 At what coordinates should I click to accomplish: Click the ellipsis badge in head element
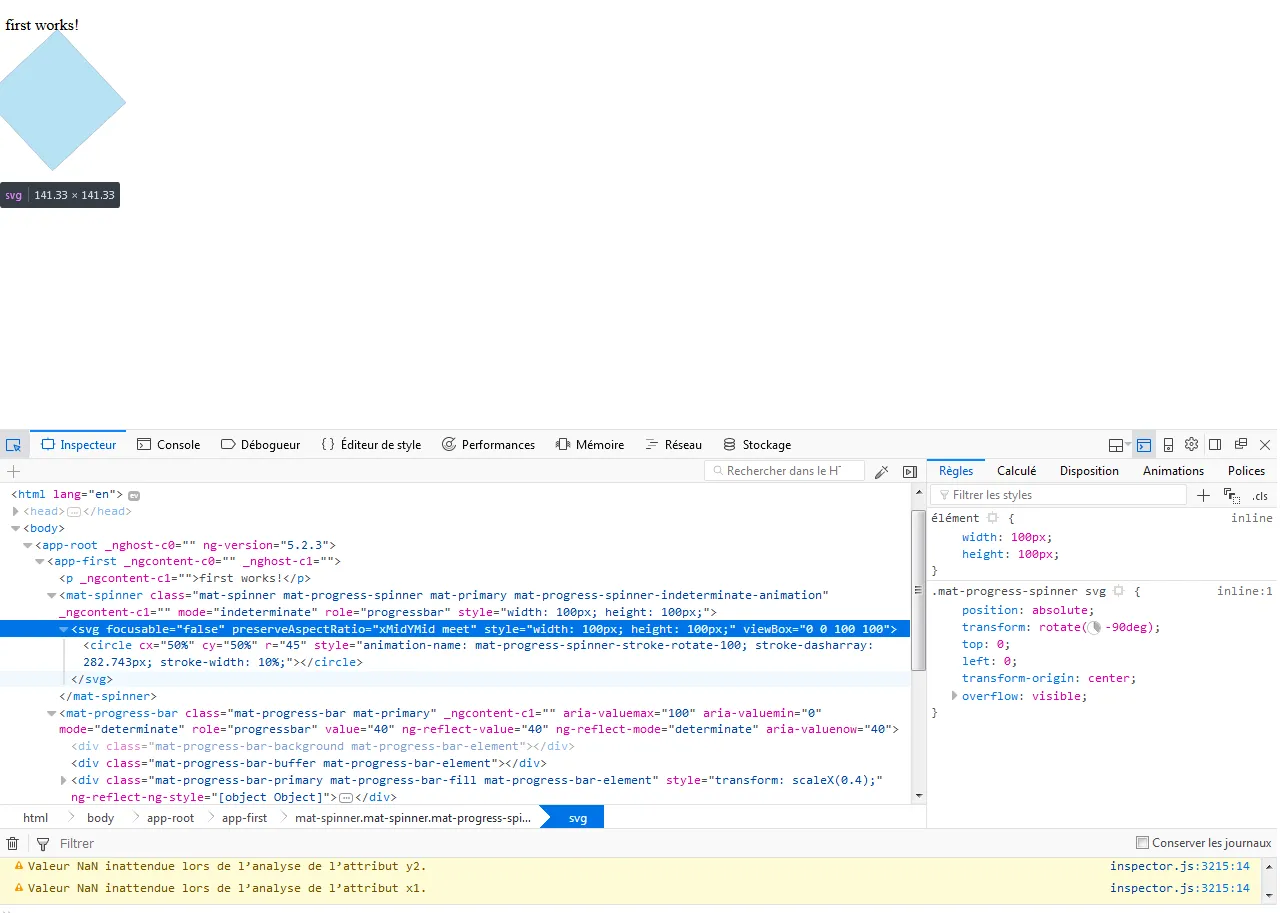[73, 512]
